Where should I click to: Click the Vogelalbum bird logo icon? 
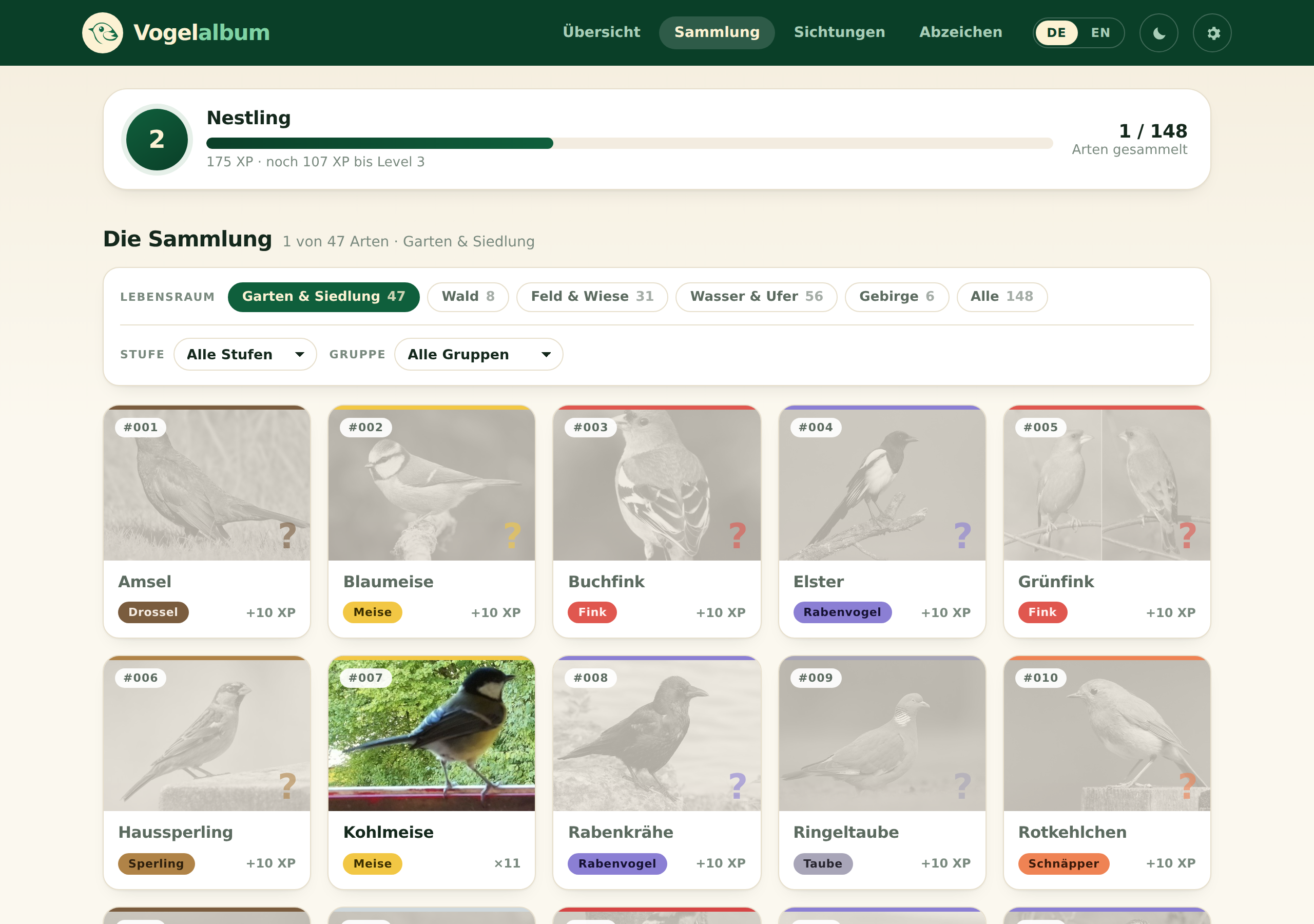tap(103, 33)
